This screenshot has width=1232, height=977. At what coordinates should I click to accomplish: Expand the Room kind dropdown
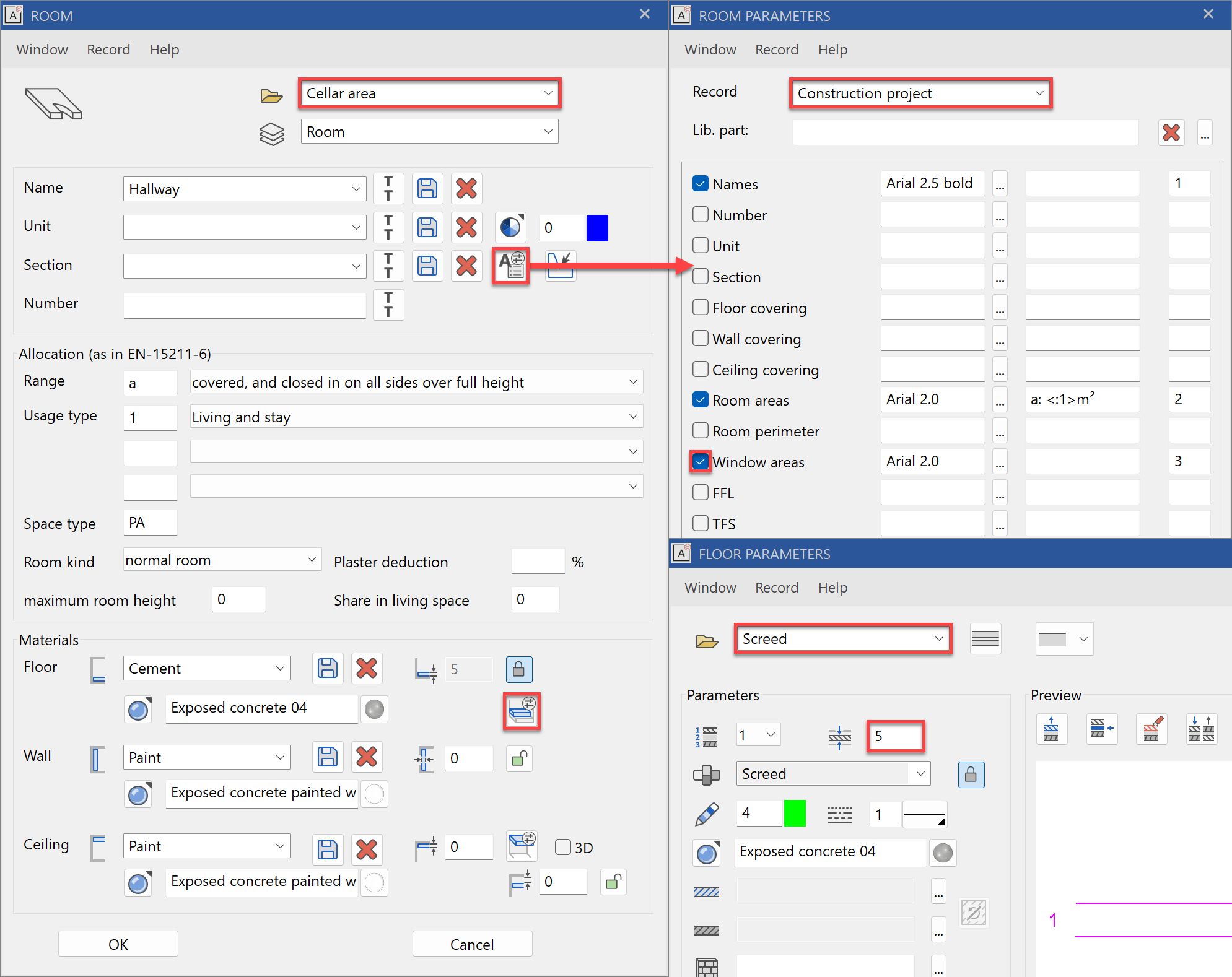tap(312, 560)
